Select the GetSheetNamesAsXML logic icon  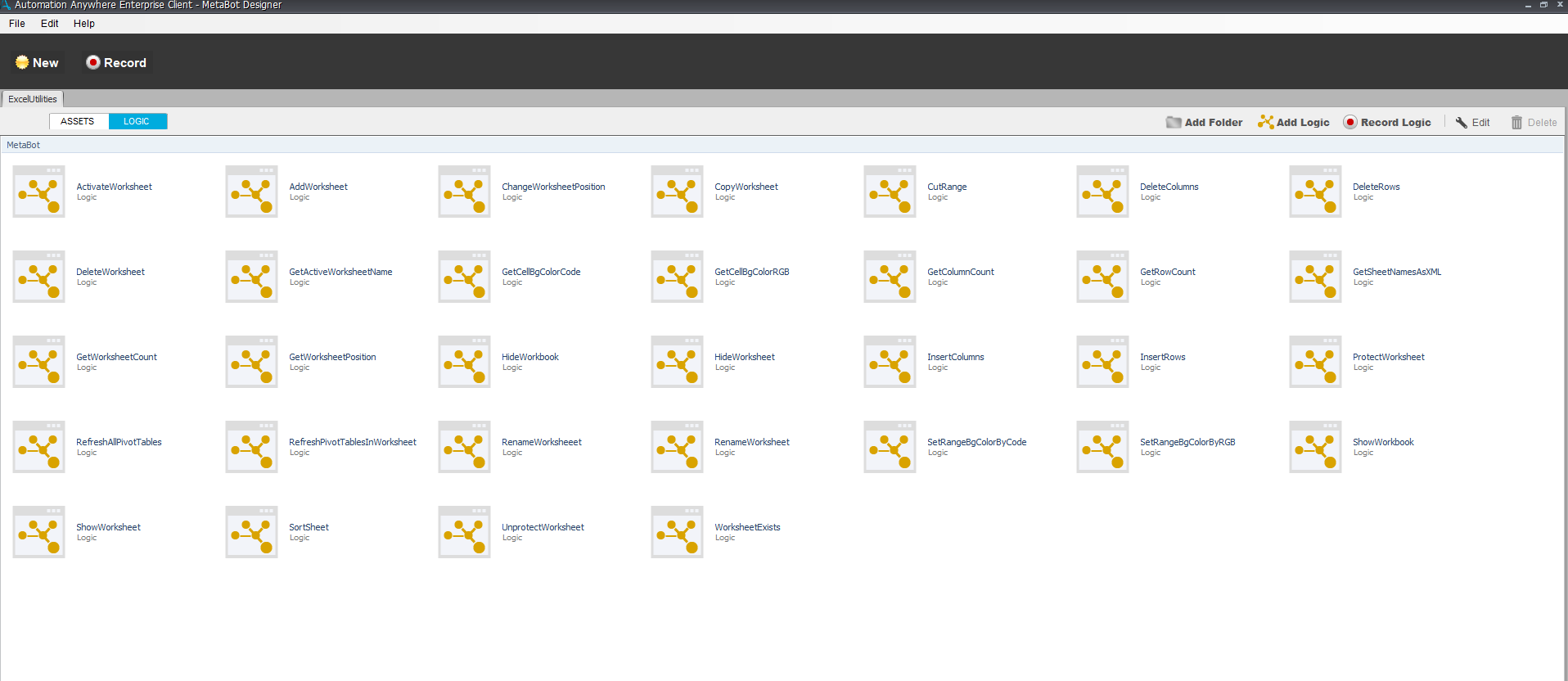pos(1316,277)
